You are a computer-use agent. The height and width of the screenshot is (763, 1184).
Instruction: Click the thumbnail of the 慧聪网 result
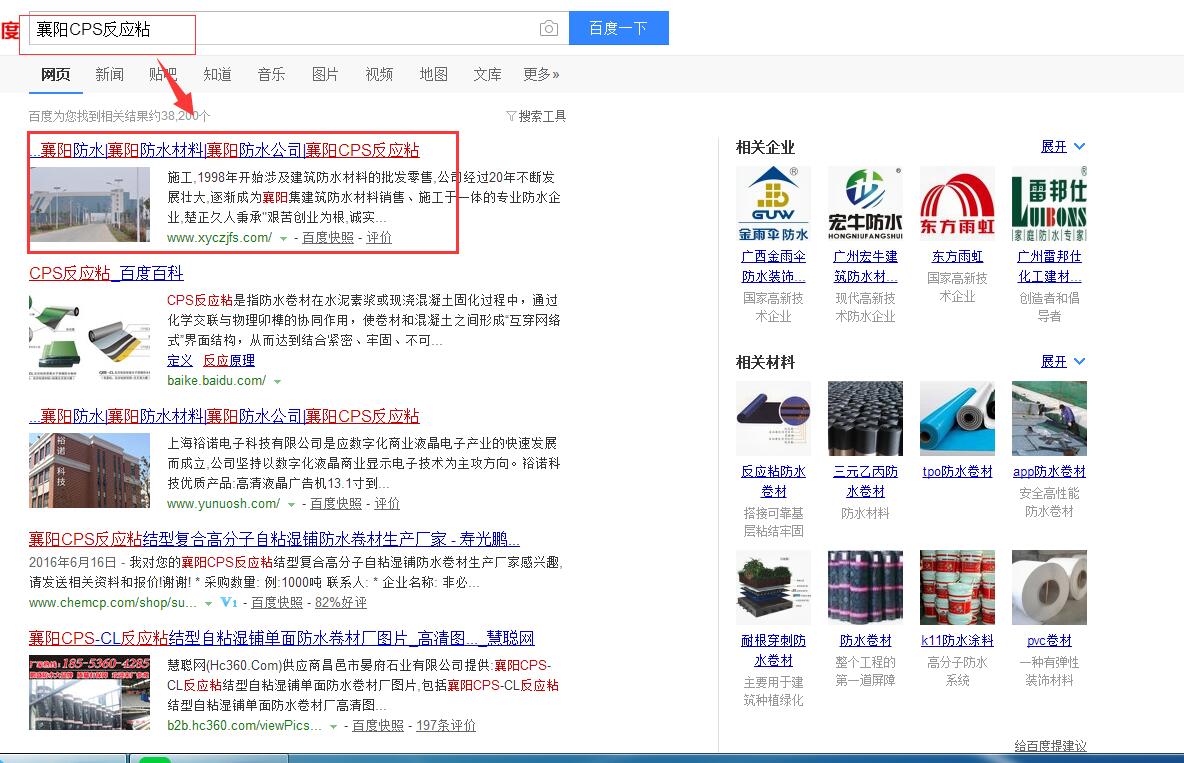(x=90, y=693)
